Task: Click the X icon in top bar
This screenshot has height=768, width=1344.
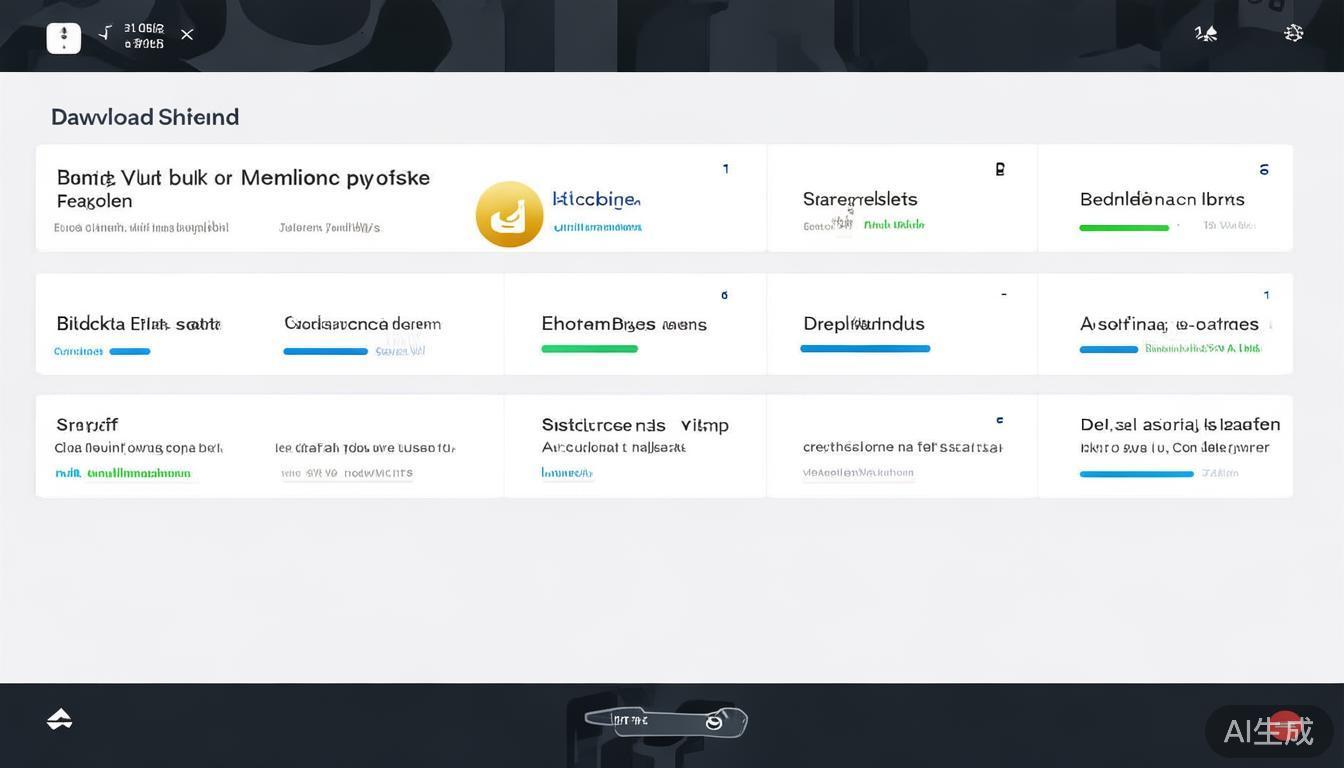Action: pos(187,35)
